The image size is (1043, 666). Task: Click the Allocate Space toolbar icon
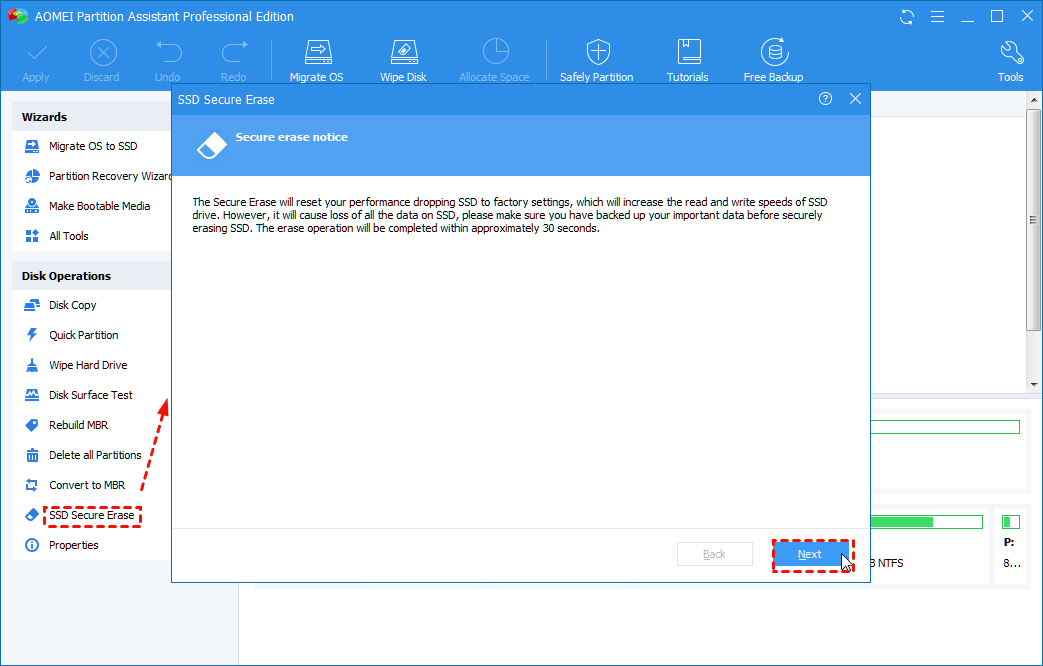coord(495,52)
